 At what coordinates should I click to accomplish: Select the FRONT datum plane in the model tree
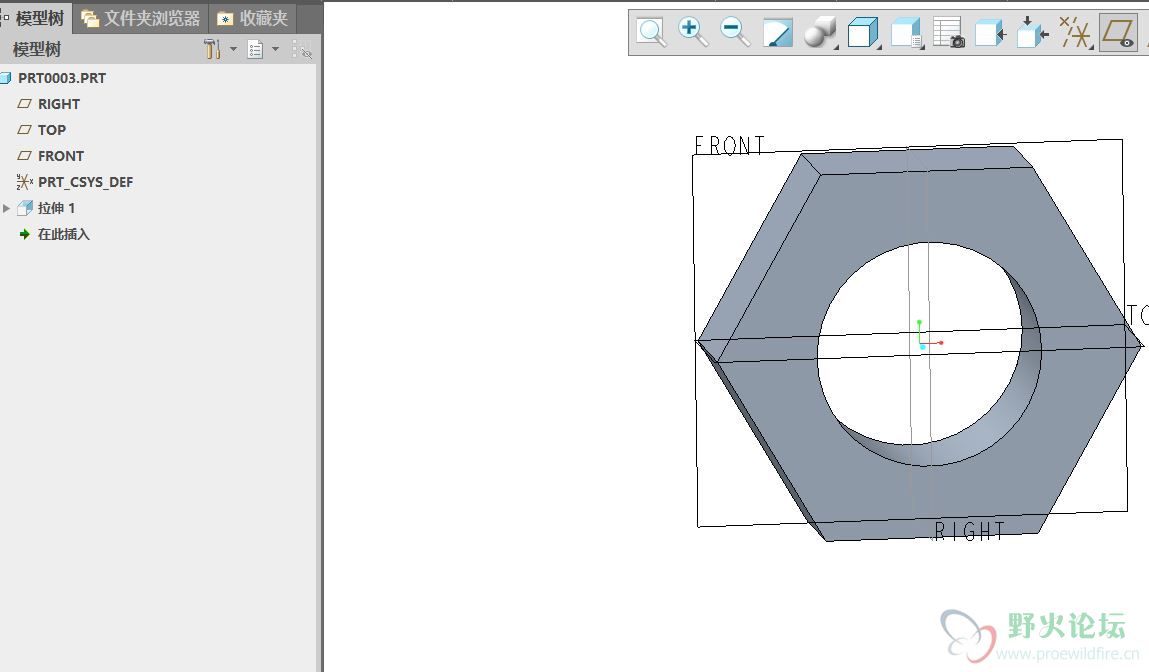[61, 156]
